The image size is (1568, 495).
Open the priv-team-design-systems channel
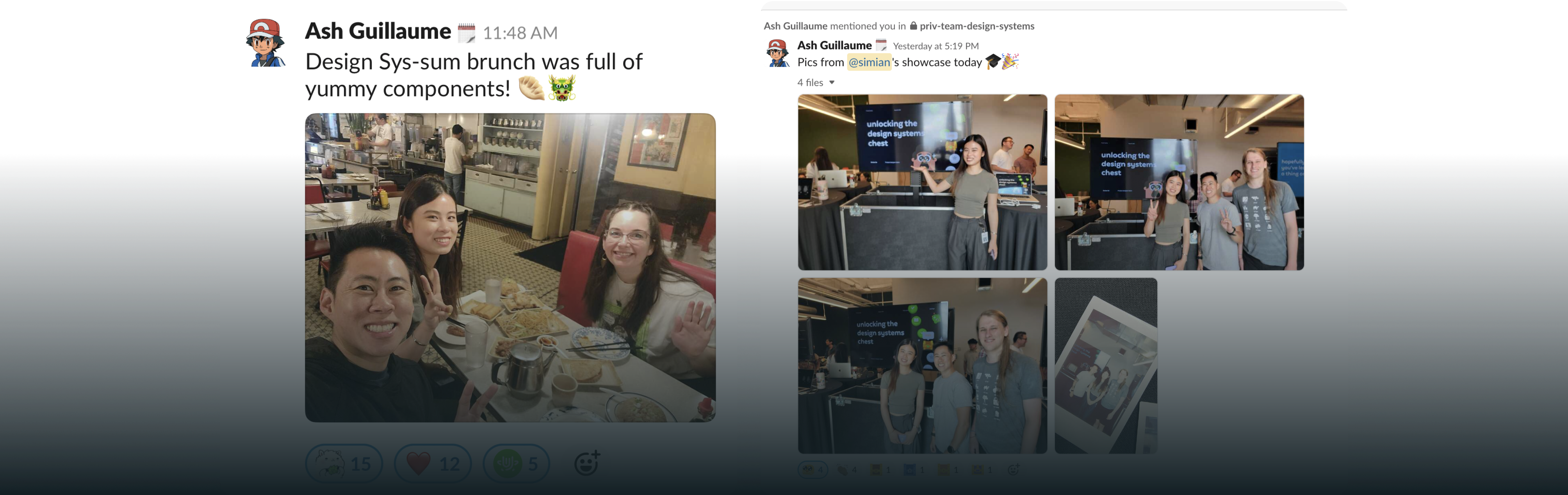tap(976, 25)
